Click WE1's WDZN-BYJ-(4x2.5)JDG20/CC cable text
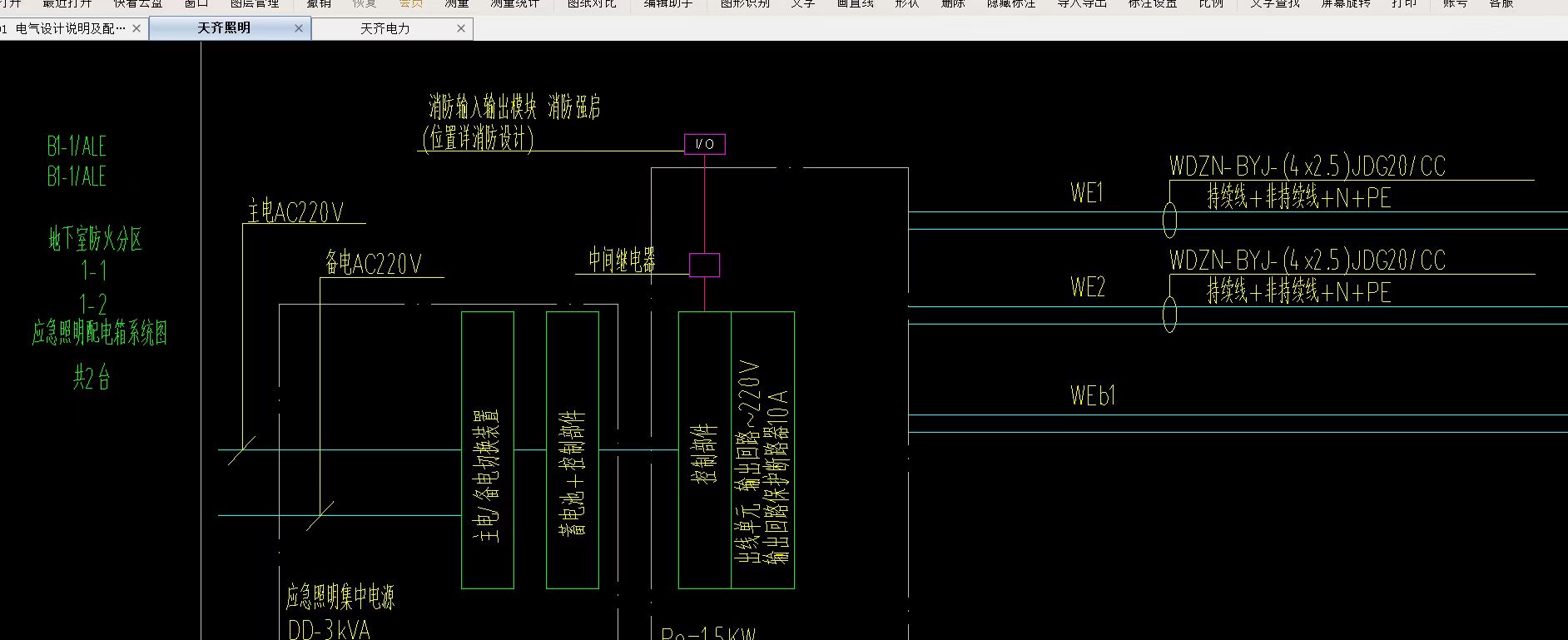 coord(1307,166)
